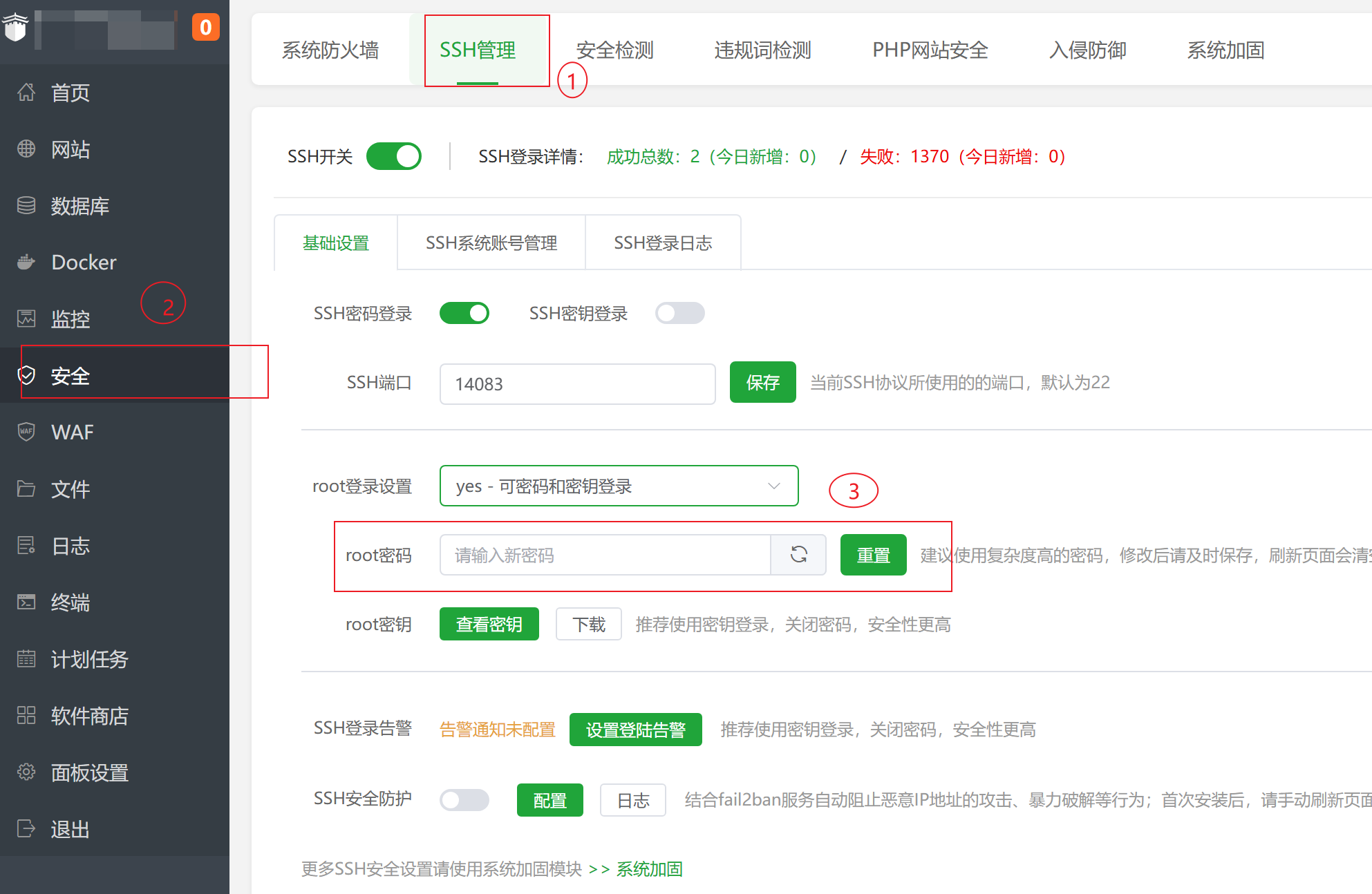This screenshot has height=894, width=1372.
Task: Switch to SSH系统账号管理 tab
Action: [491, 243]
